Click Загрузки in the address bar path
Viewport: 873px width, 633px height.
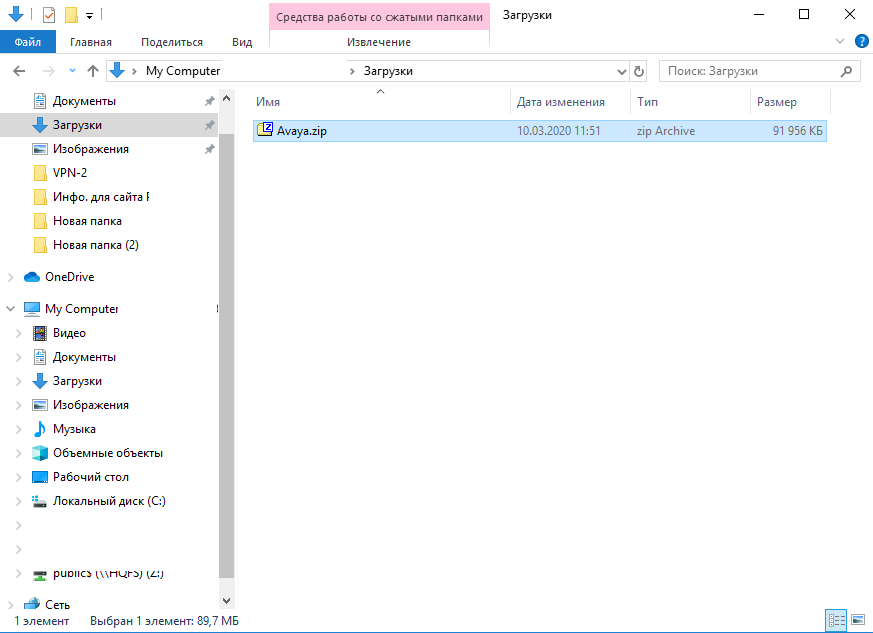[x=388, y=71]
